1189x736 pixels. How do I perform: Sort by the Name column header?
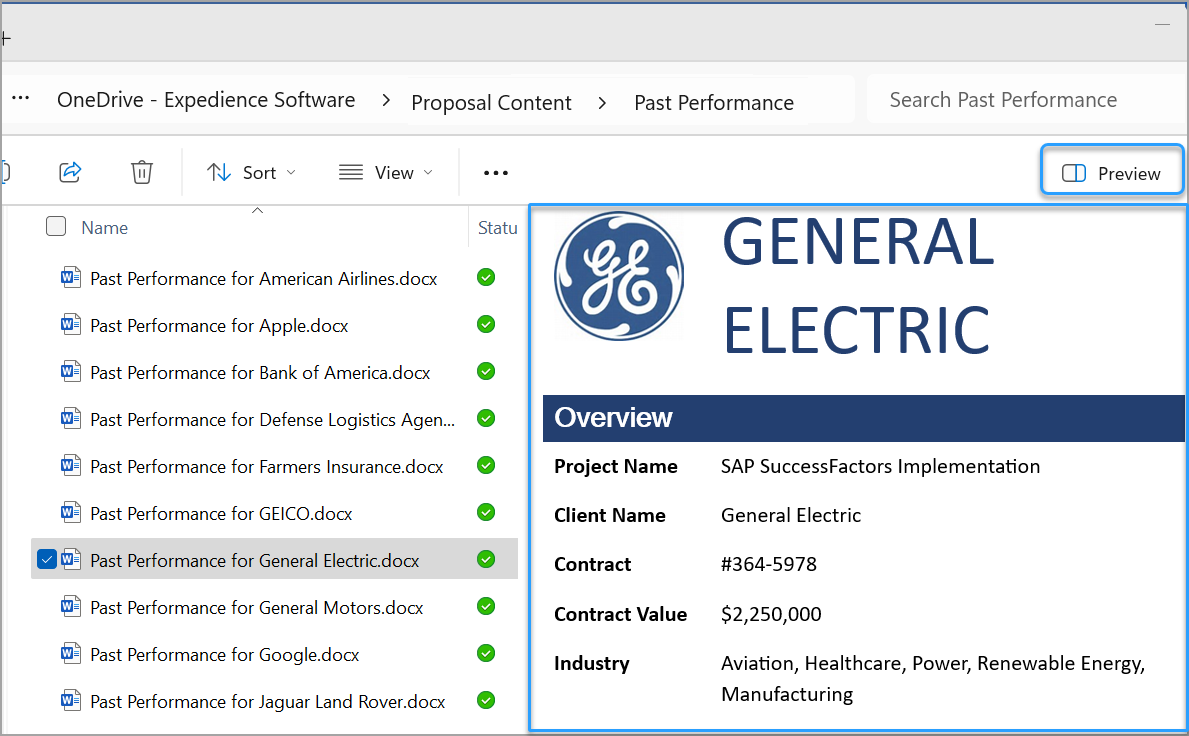pos(105,228)
